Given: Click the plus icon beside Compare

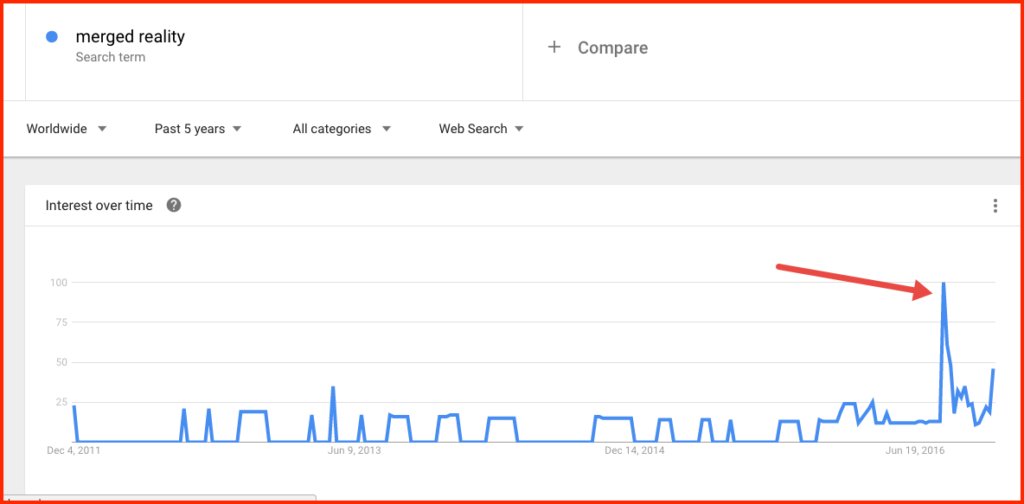Looking at the screenshot, I should click(x=554, y=47).
